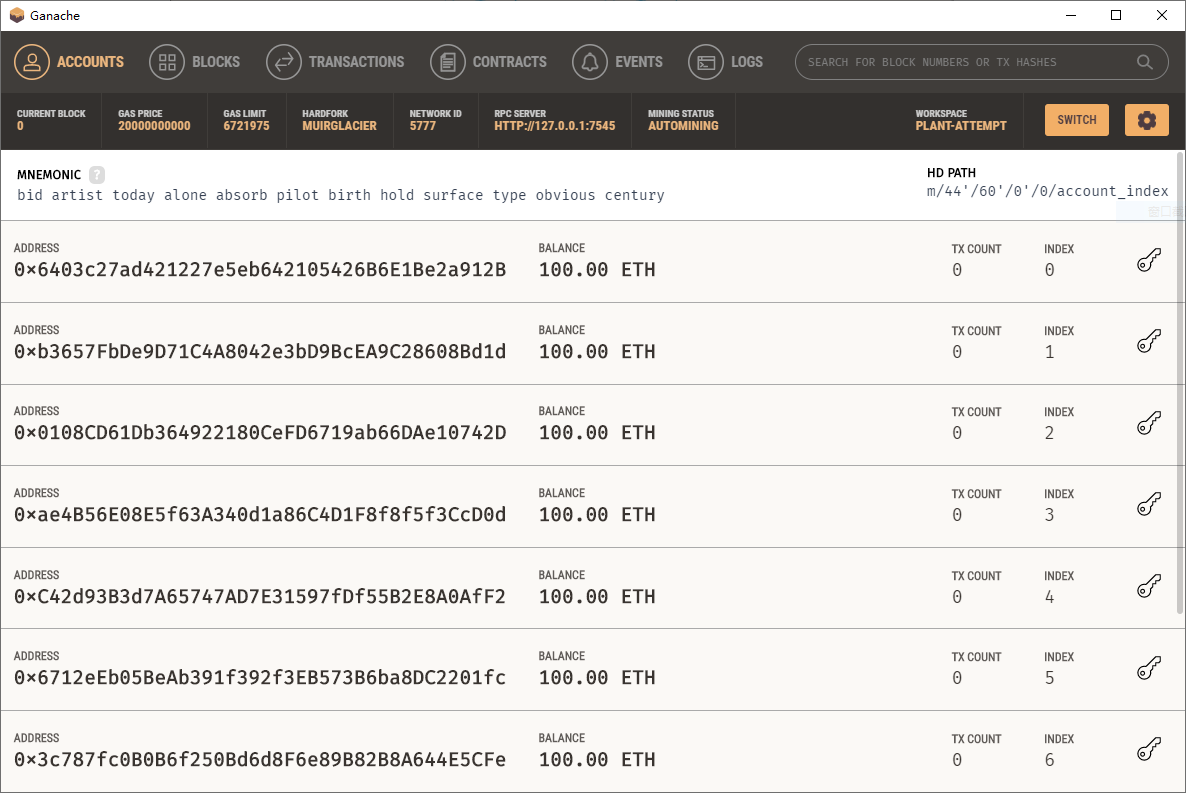Select address 0×3c787fc0B0B6f250Bd6d8F6e89B82B8A644E5CFe
Screen dimensions: 1186x793
[259, 760]
